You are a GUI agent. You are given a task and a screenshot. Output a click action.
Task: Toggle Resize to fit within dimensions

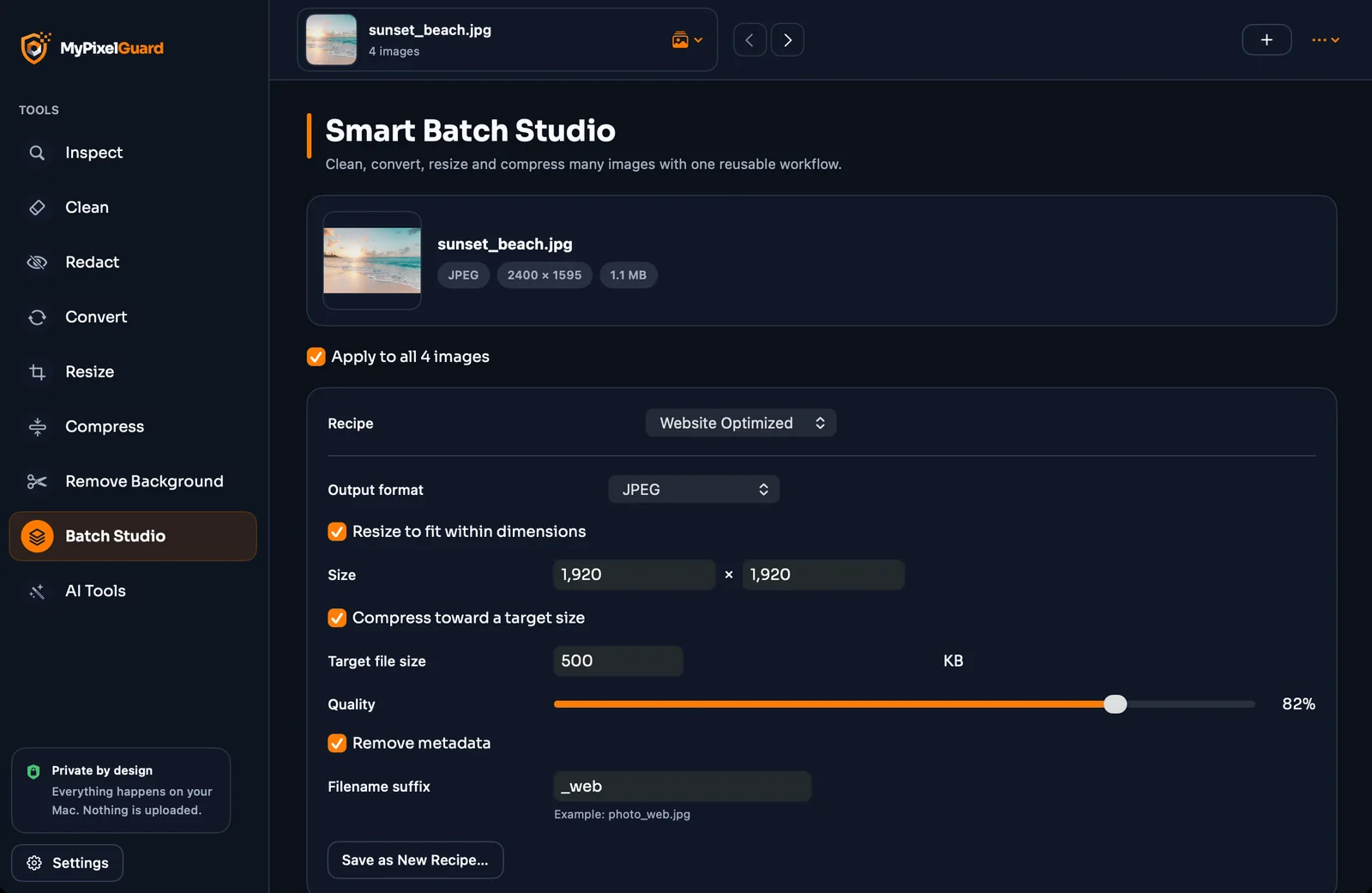pos(337,532)
